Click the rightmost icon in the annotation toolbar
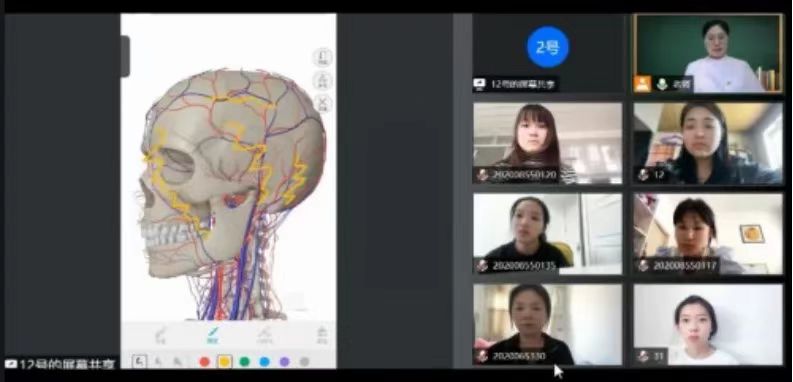793x382 pixels. point(322,335)
